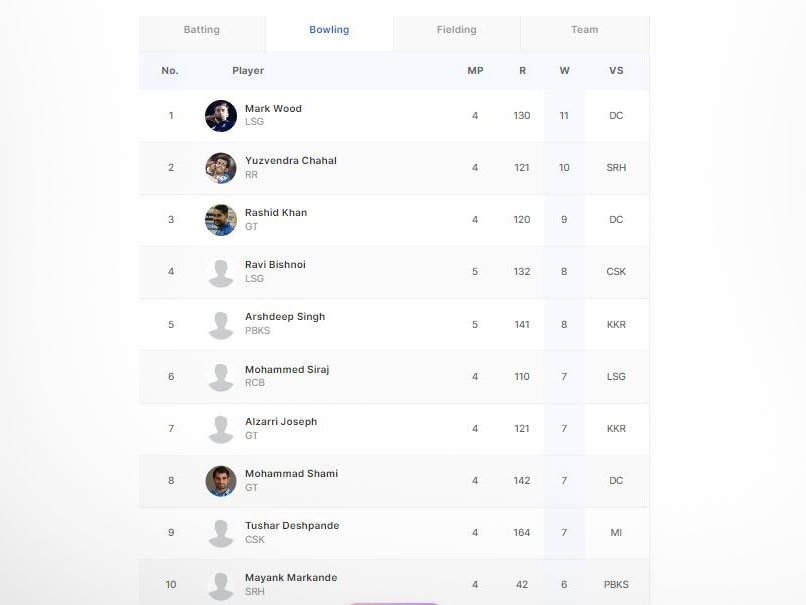
Task: Open the Fielding tab
Action: (456, 30)
